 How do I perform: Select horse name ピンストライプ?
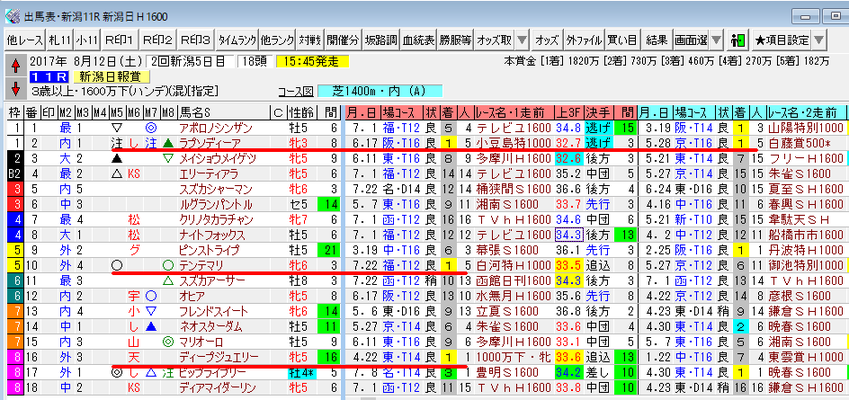(x=208, y=250)
